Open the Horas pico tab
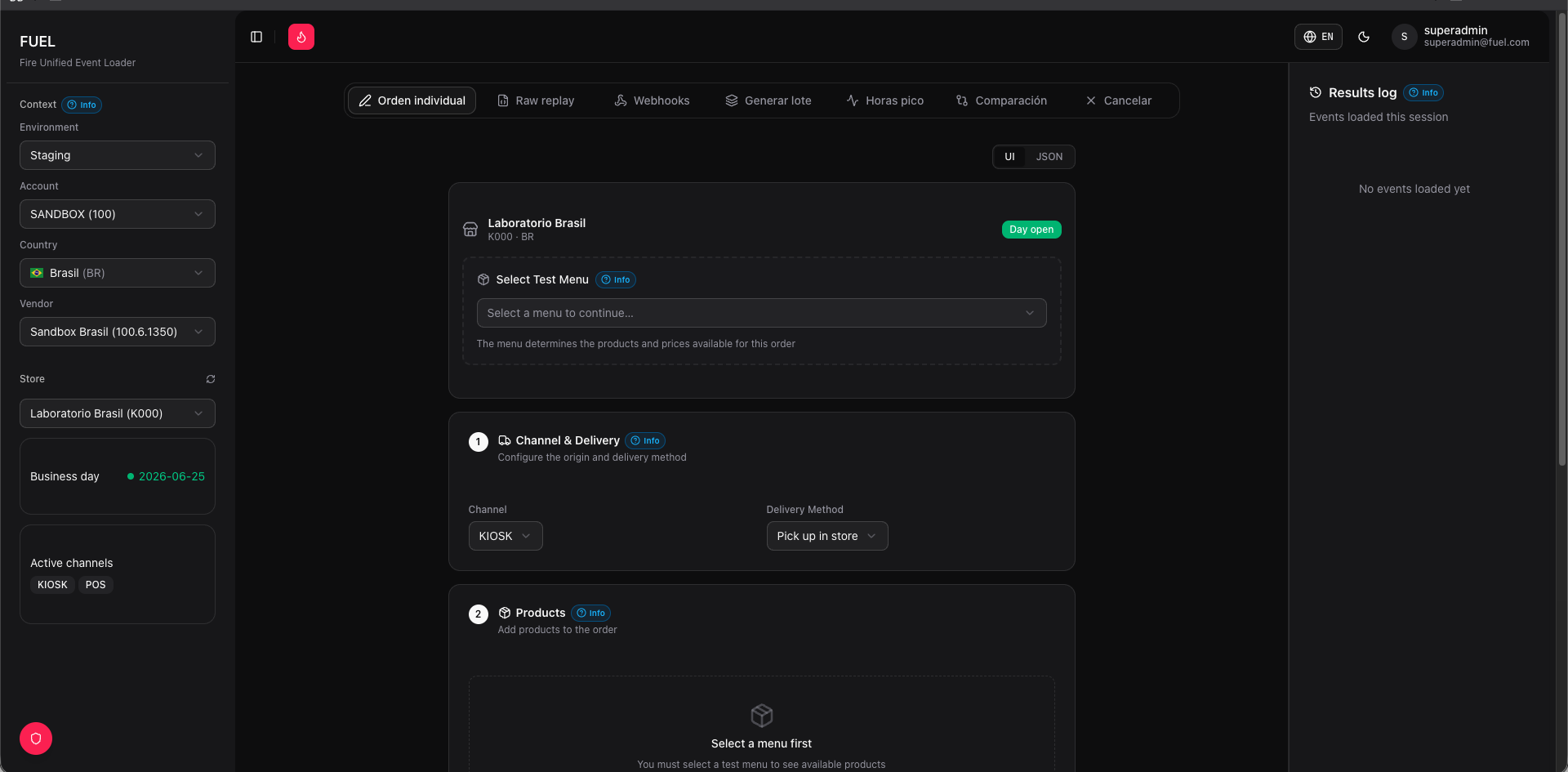 pyautogui.click(x=885, y=100)
